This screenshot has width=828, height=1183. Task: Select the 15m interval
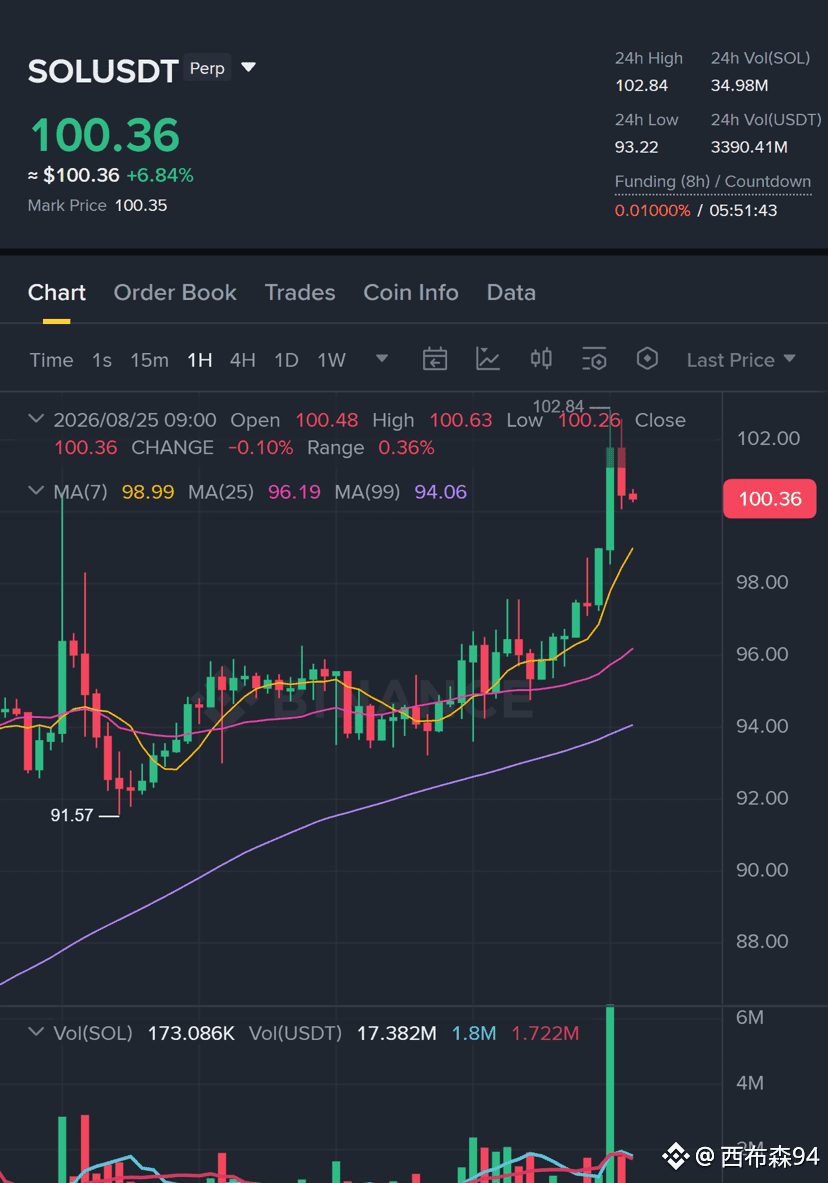tap(149, 360)
